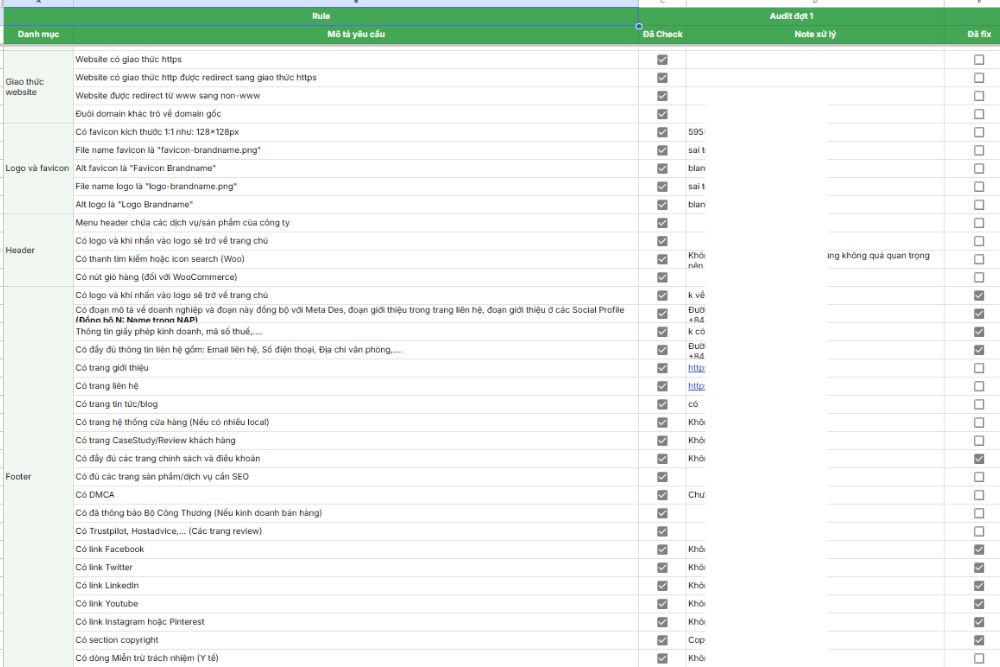Tick Đã fix for 'File name logo là logo-brandname.png'

pyautogui.click(x=979, y=187)
